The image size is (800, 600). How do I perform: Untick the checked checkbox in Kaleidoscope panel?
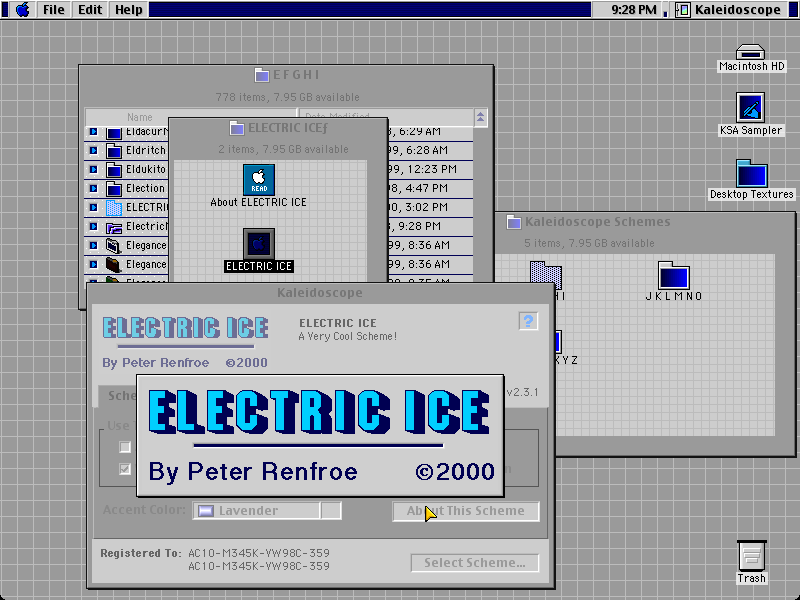pos(125,469)
